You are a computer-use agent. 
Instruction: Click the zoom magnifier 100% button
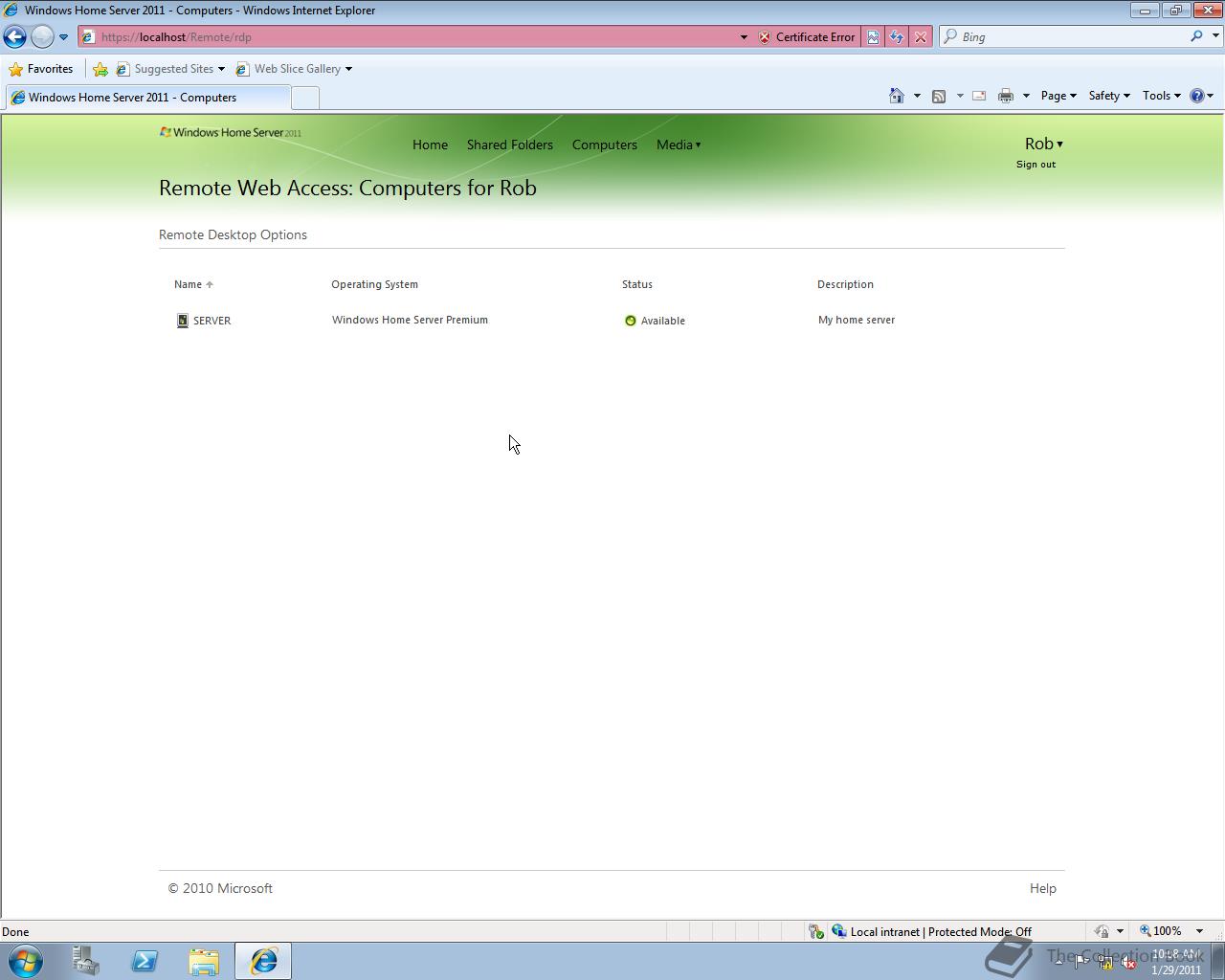coord(1160,931)
